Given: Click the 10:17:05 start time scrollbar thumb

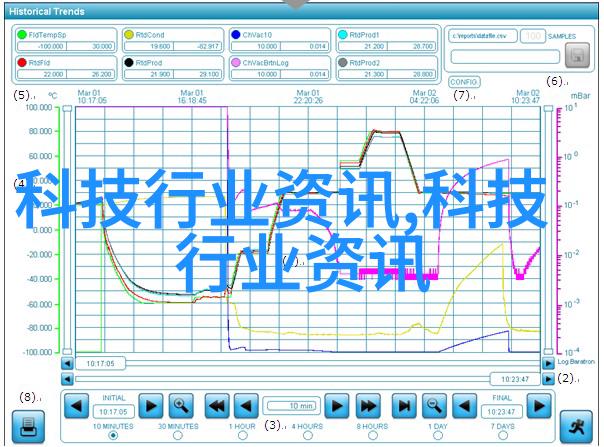Looking at the screenshot, I should [100, 363].
